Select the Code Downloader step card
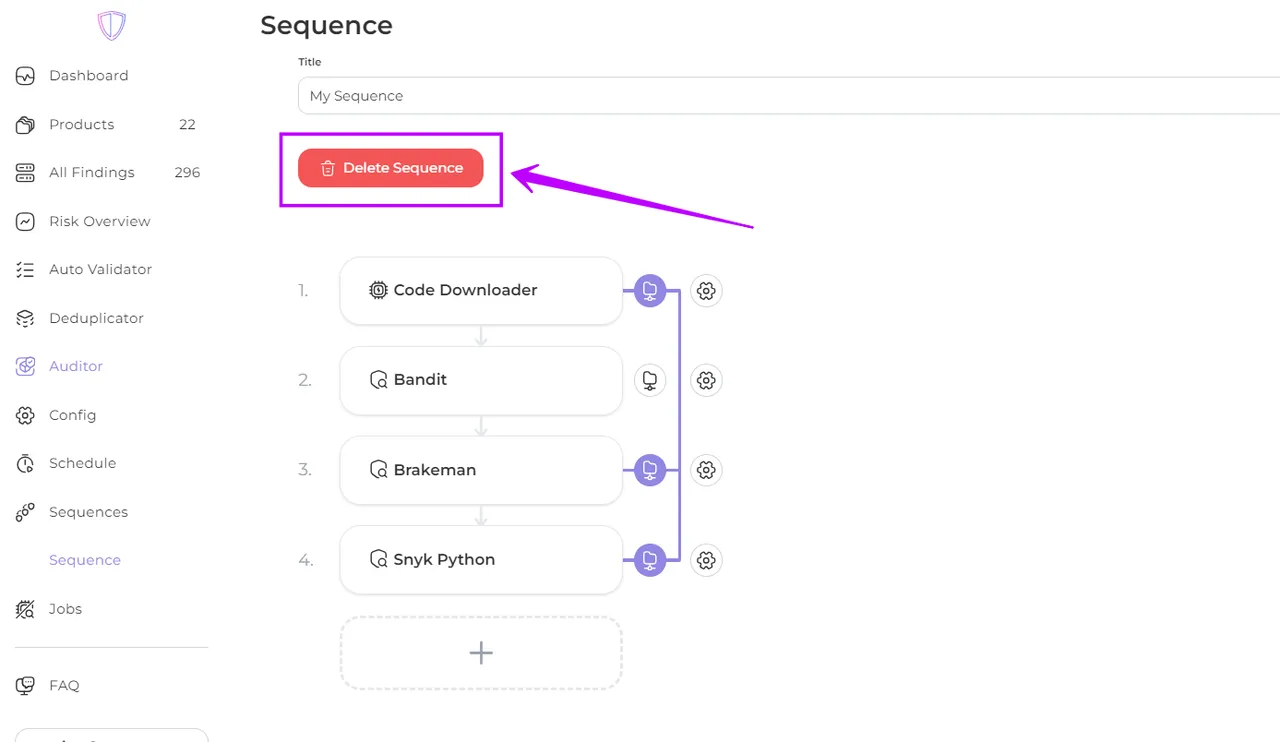This screenshot has width=1280, height=742. point(481,291)
